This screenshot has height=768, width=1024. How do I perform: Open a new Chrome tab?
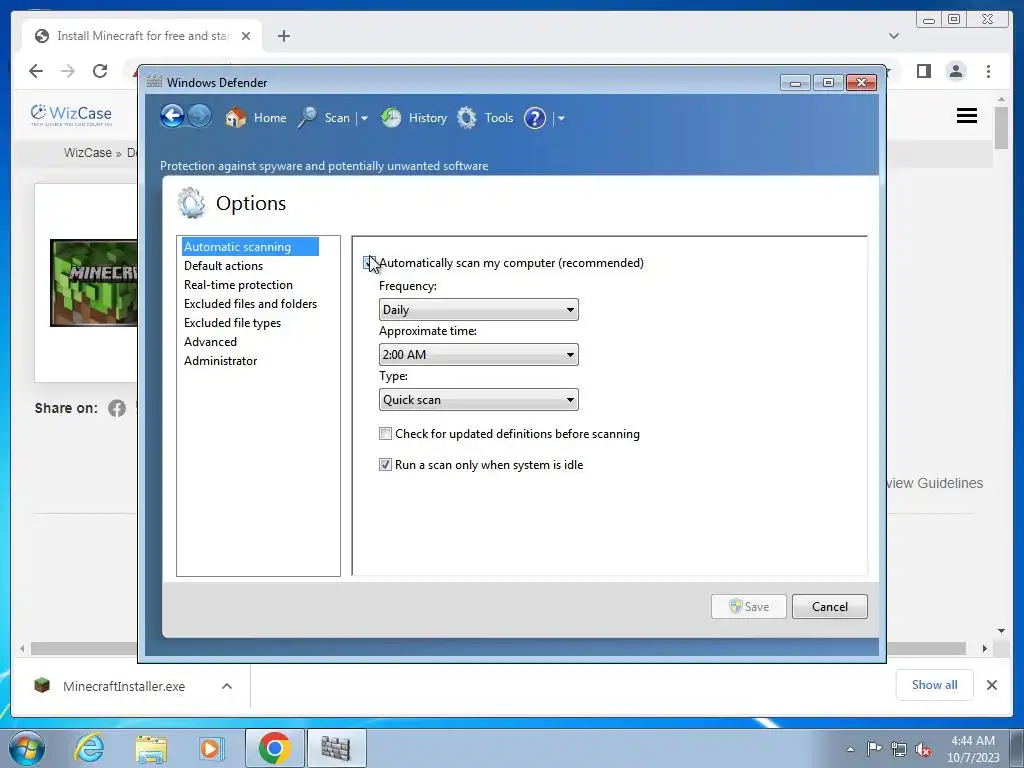coord(283,36)
